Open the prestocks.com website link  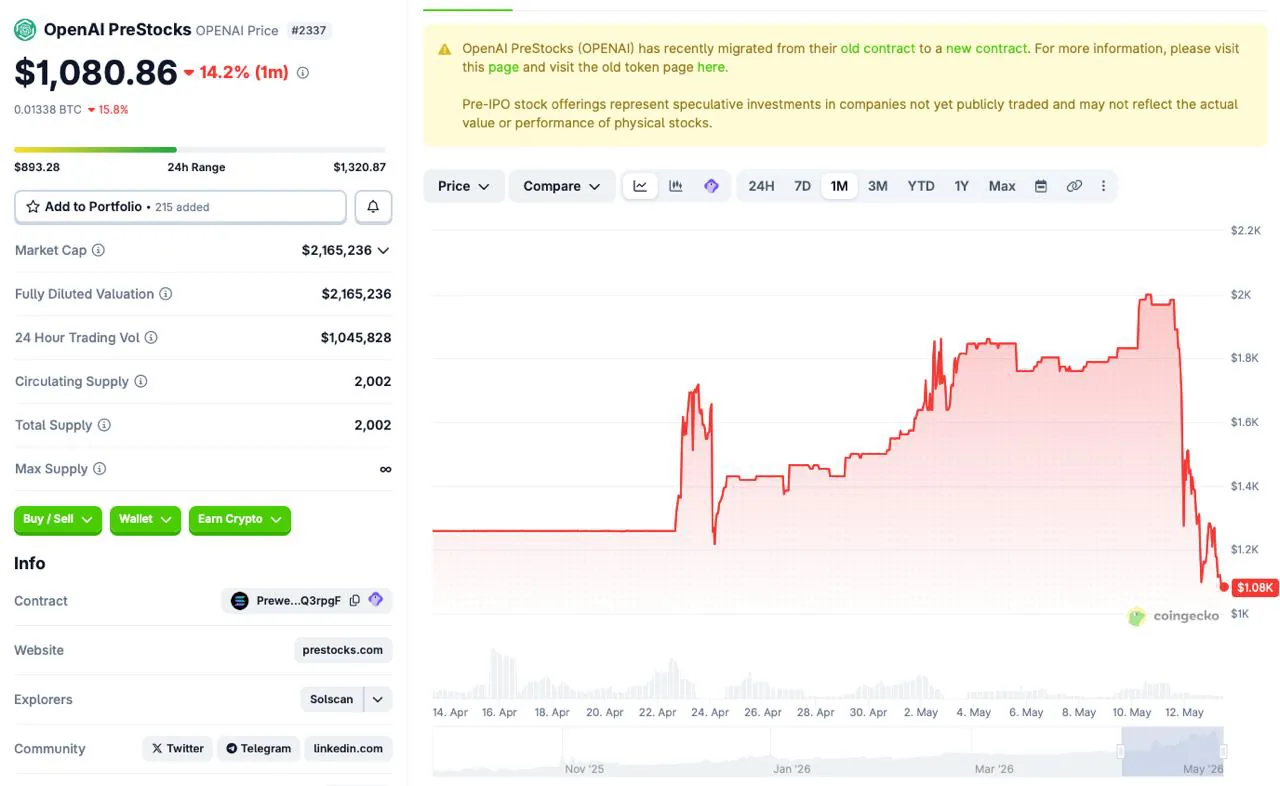(x=343, y=650)
